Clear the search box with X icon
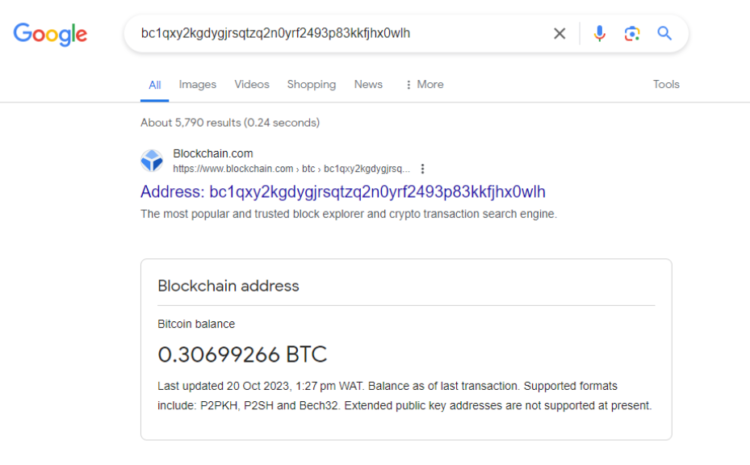The width and height of the screenshot is (750, 465). [x=560, y=33]
